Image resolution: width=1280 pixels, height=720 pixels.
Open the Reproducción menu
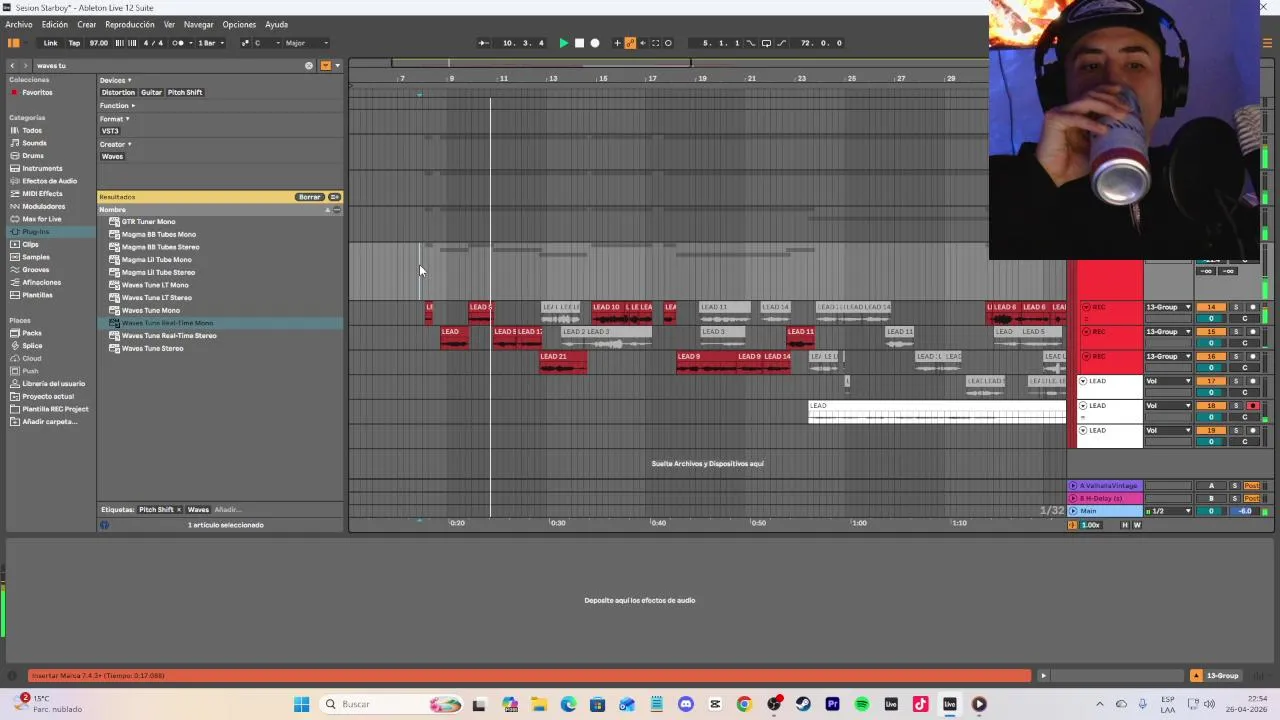point(130,24)
